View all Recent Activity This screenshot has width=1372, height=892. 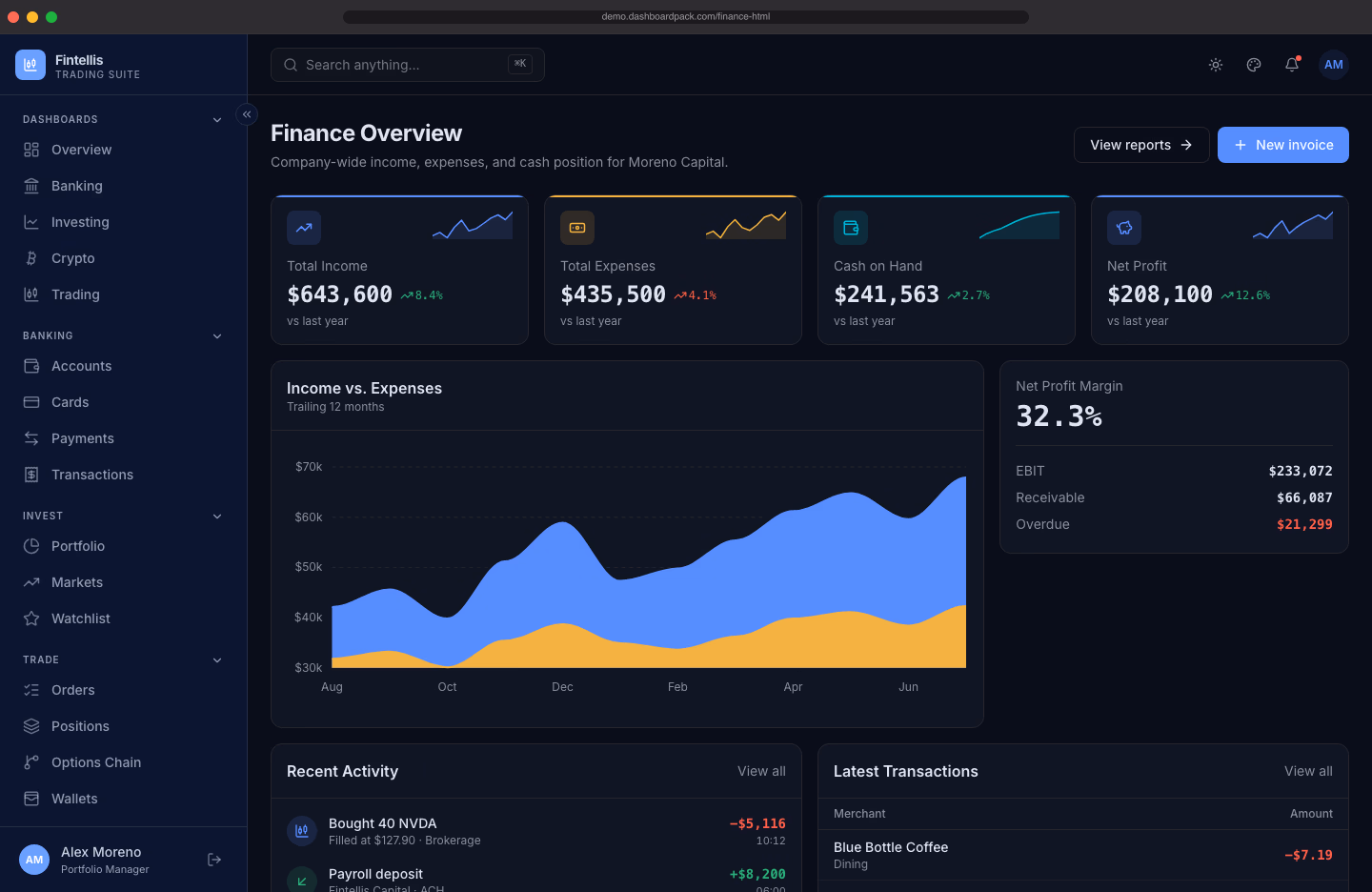(761, 771)
